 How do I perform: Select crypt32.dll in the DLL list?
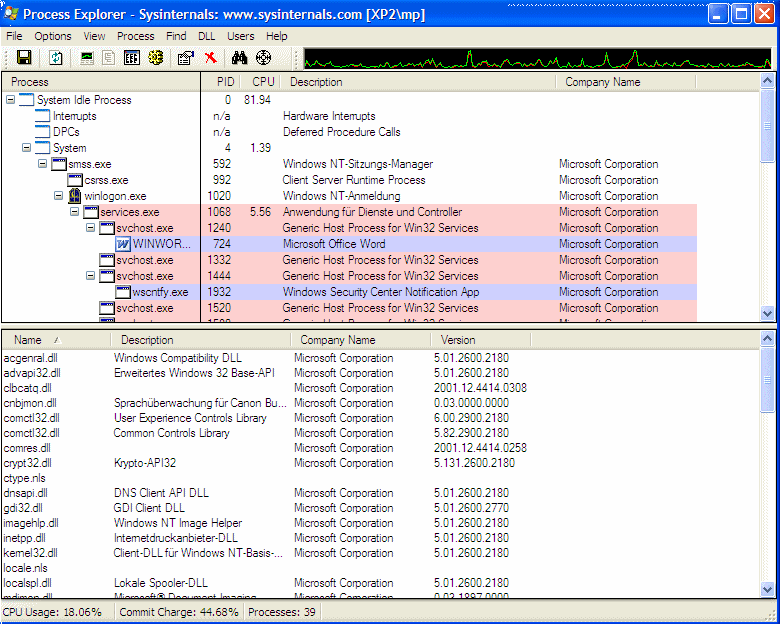click(x=27, y=463)
